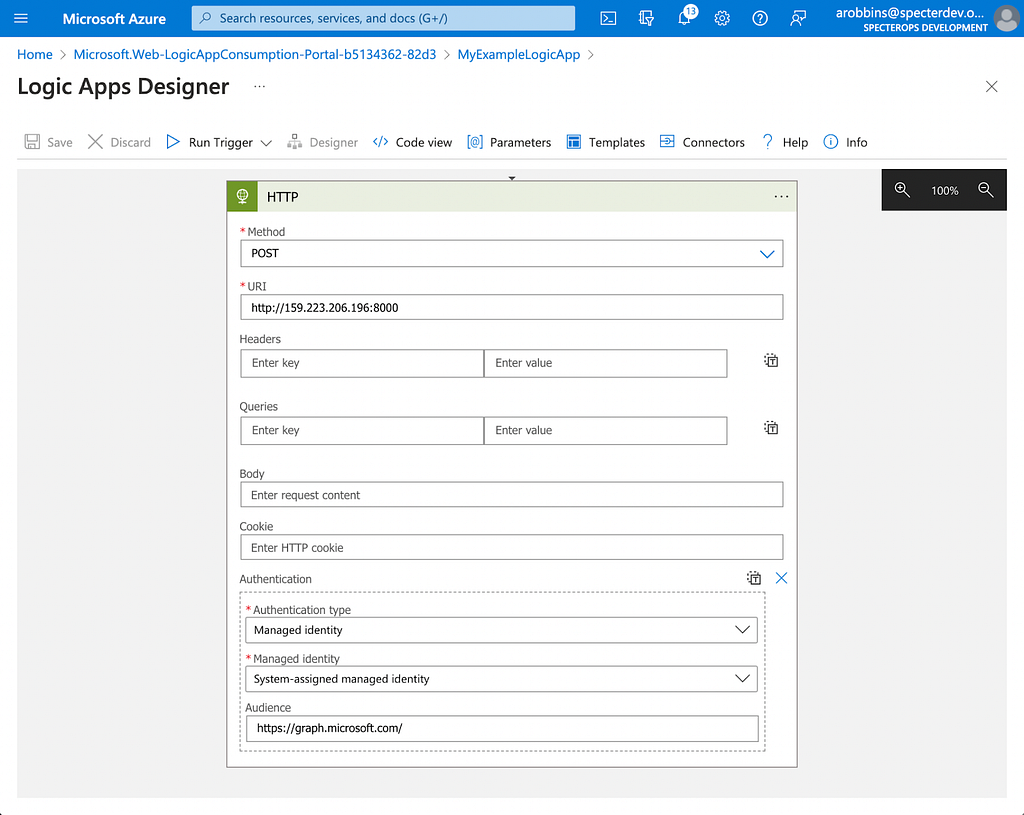Switch to Designer view
This screenshot has width=1024, height=815.
coord(323,142)
